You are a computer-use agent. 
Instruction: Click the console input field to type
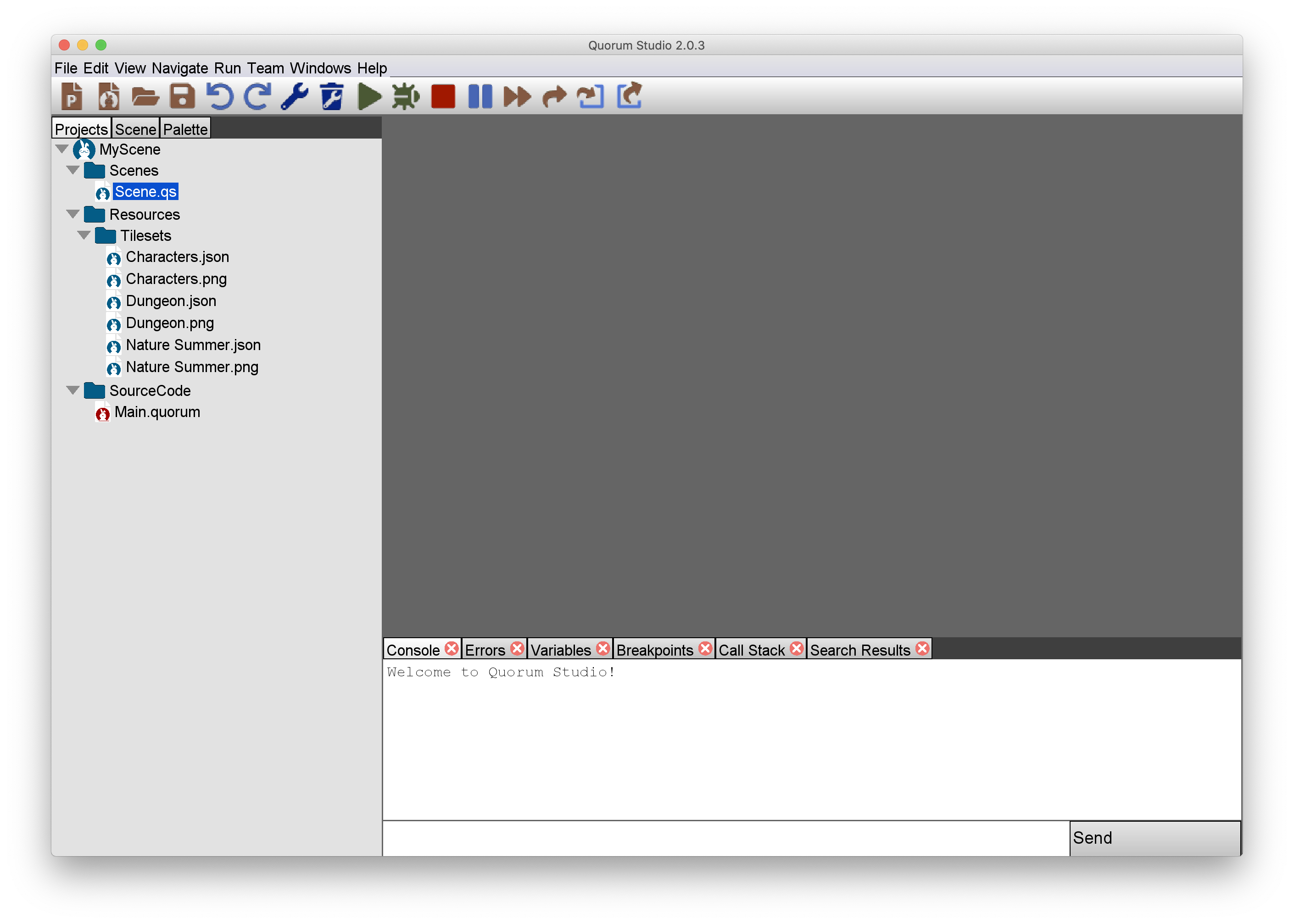point(726,838)
